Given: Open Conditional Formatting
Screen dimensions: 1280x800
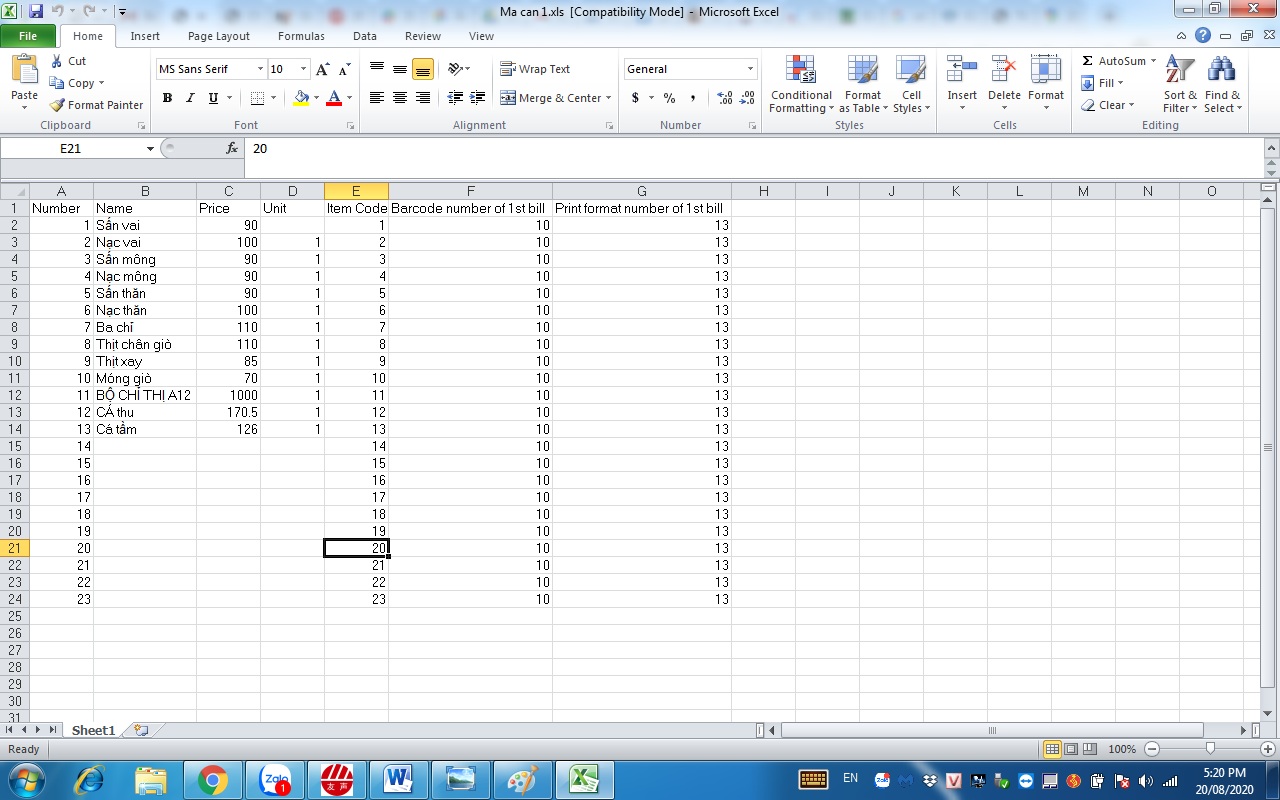Looking at the screenshot, I should pyautogui.click(x=801, y=85).
